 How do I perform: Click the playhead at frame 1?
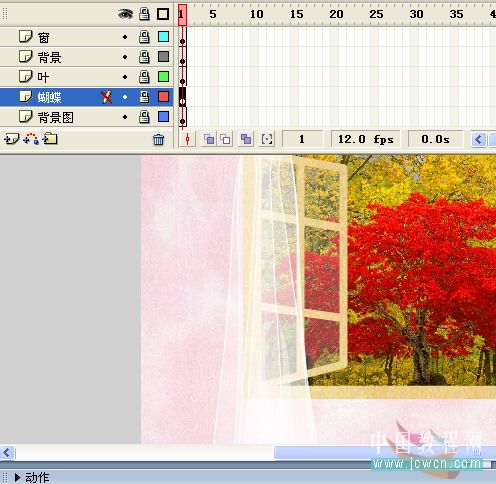coord(182,15)
